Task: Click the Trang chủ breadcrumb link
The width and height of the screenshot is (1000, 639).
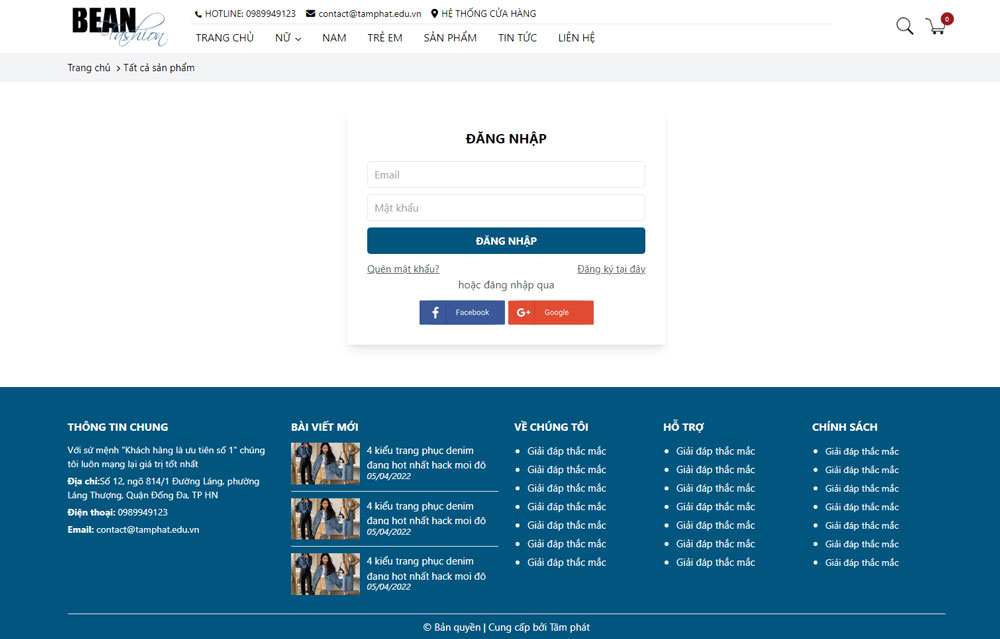Action: tap(89, 68)
